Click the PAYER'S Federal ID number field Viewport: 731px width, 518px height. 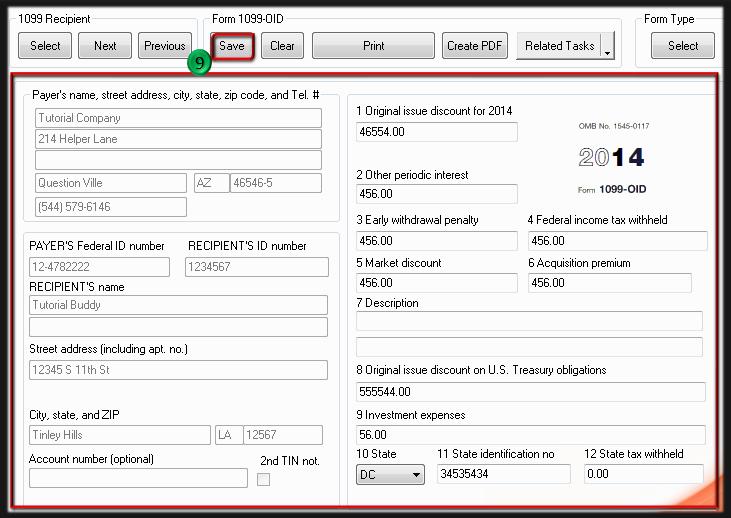(x=99, y=267)
